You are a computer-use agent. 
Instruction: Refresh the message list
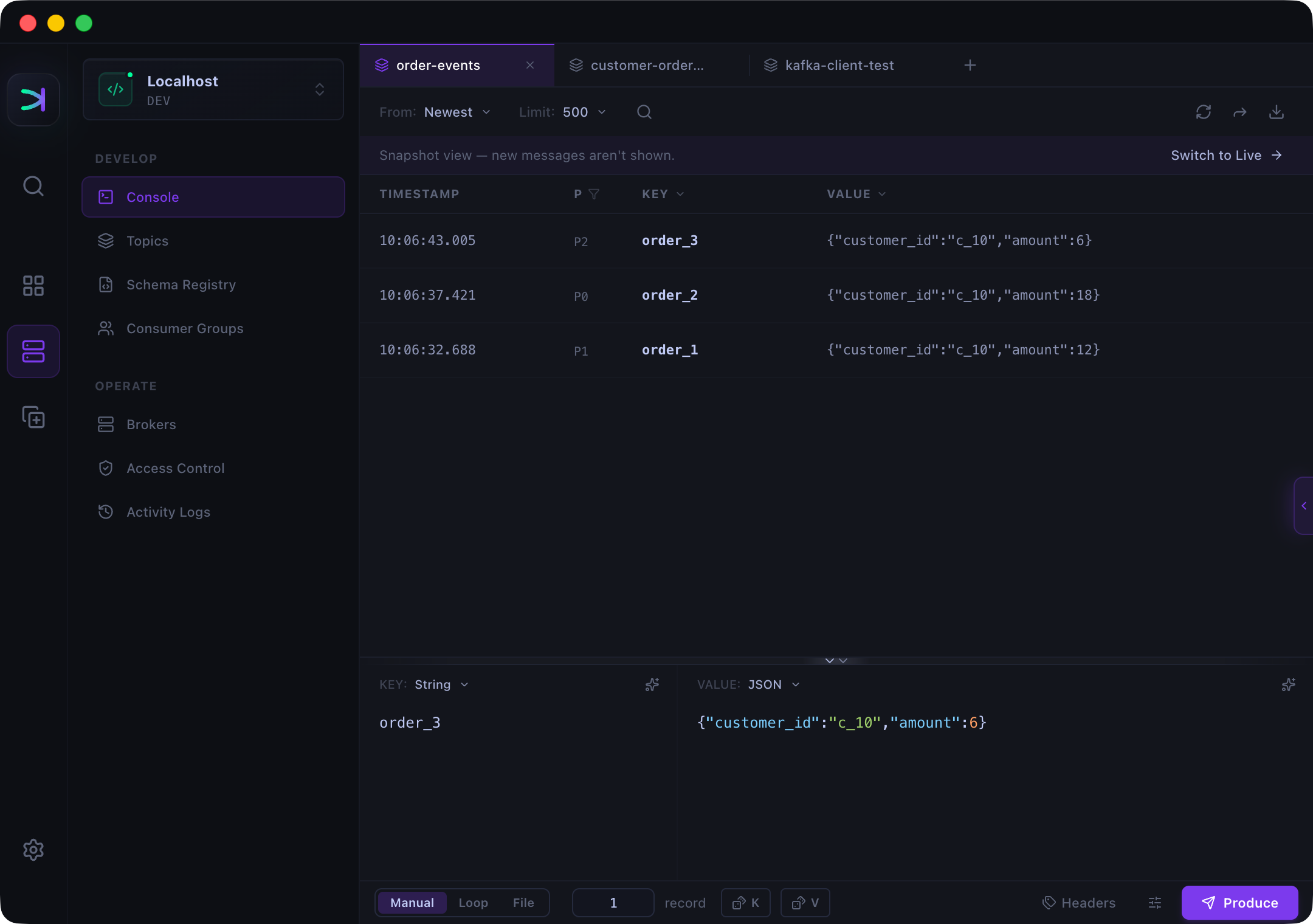click(x=1204, y=112)
